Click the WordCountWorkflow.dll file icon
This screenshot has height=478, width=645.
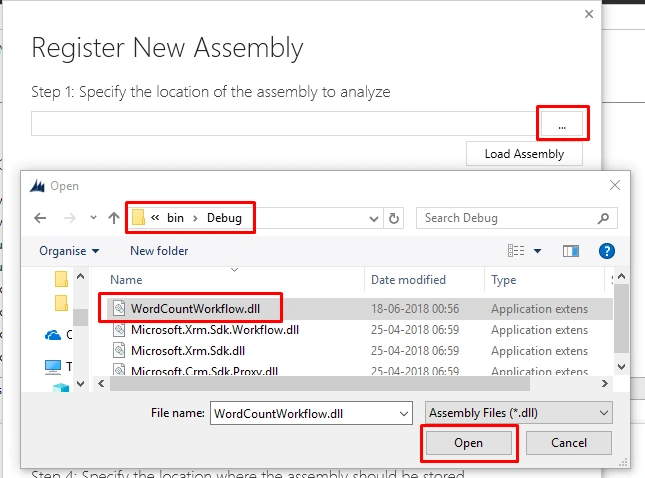click(119, 308)
